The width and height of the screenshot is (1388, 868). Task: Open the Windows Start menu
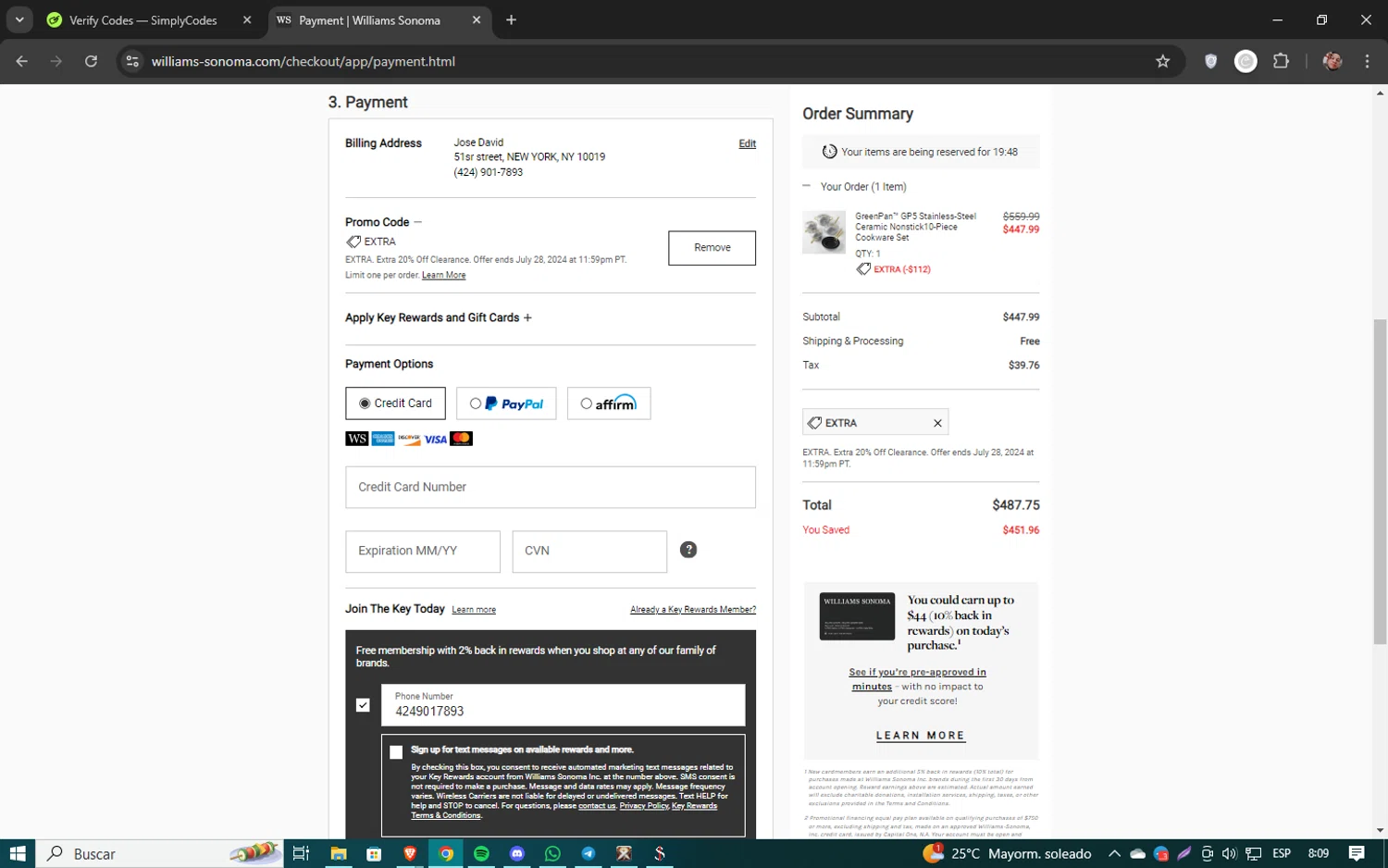pyautogui.click(x=18, y=853)
